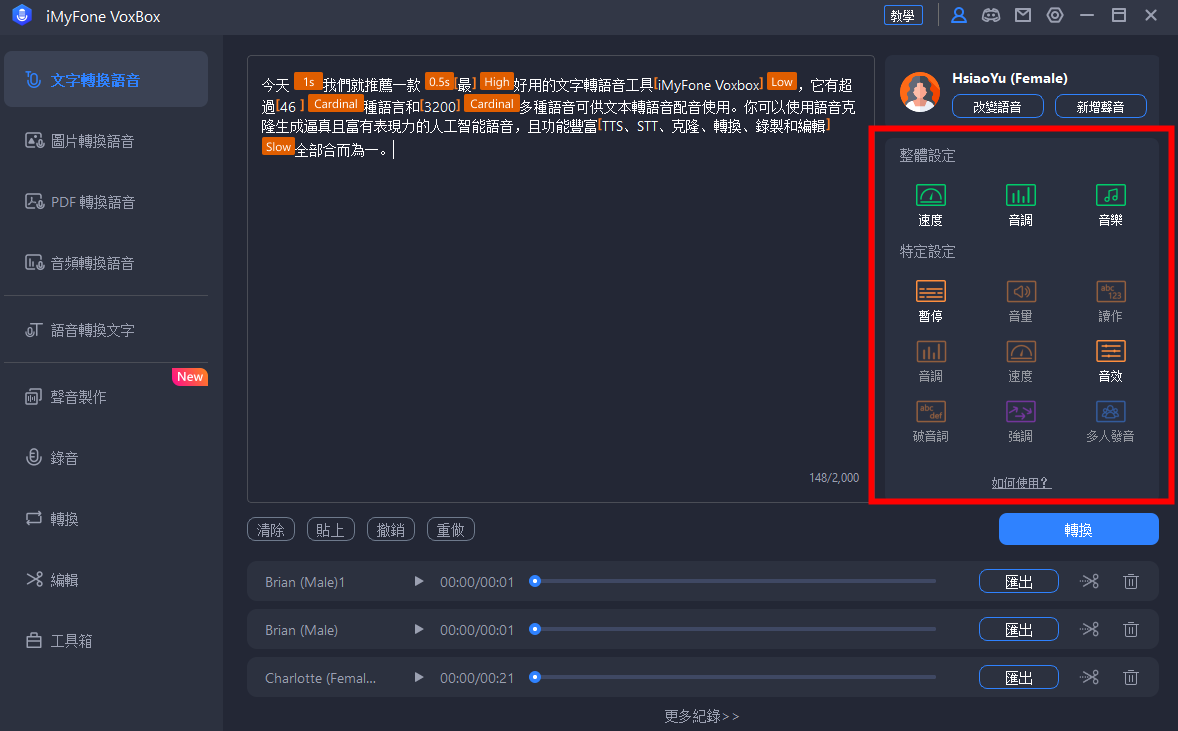Image resolution: width=1178 pixels, height=731 pixels.
Task: Open 更多紀錄>> more records link
Action: (702, 716)
